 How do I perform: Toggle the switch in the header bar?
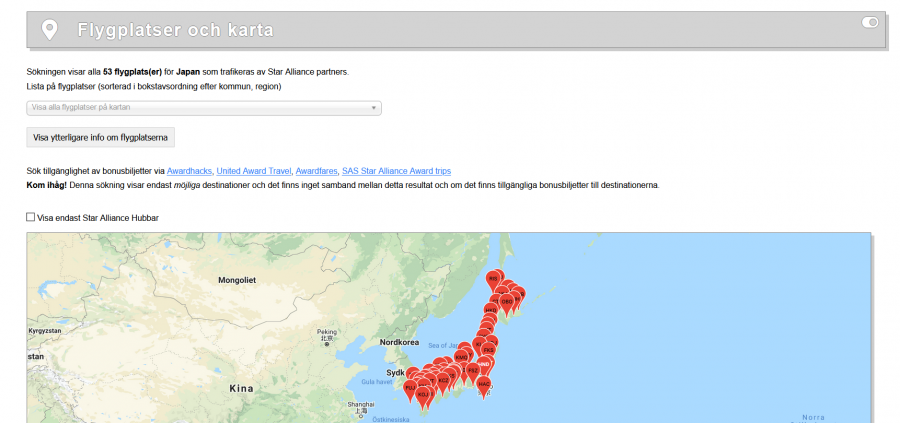[869, 22]
